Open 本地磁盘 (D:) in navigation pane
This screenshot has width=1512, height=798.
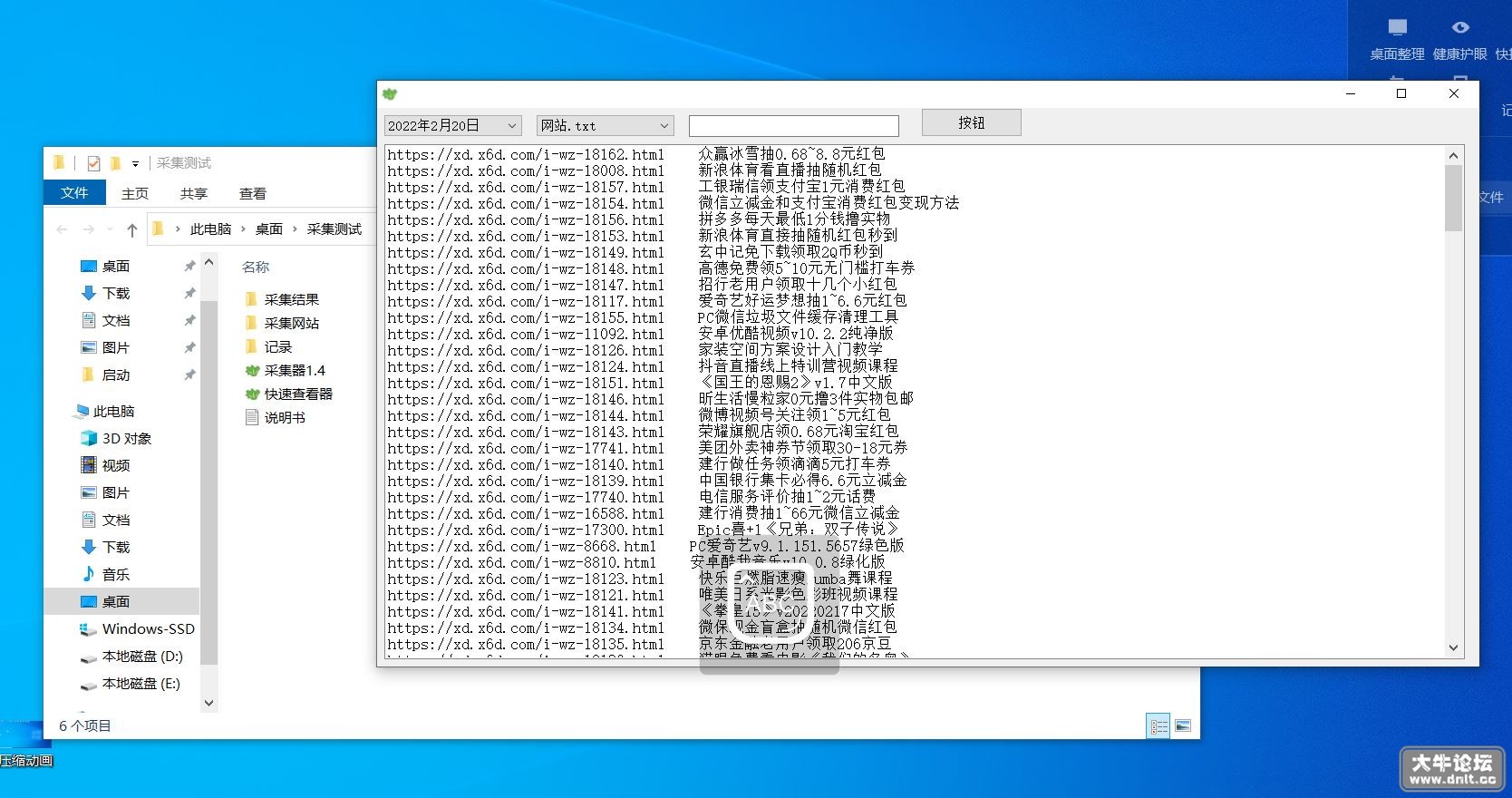point(131,656)
